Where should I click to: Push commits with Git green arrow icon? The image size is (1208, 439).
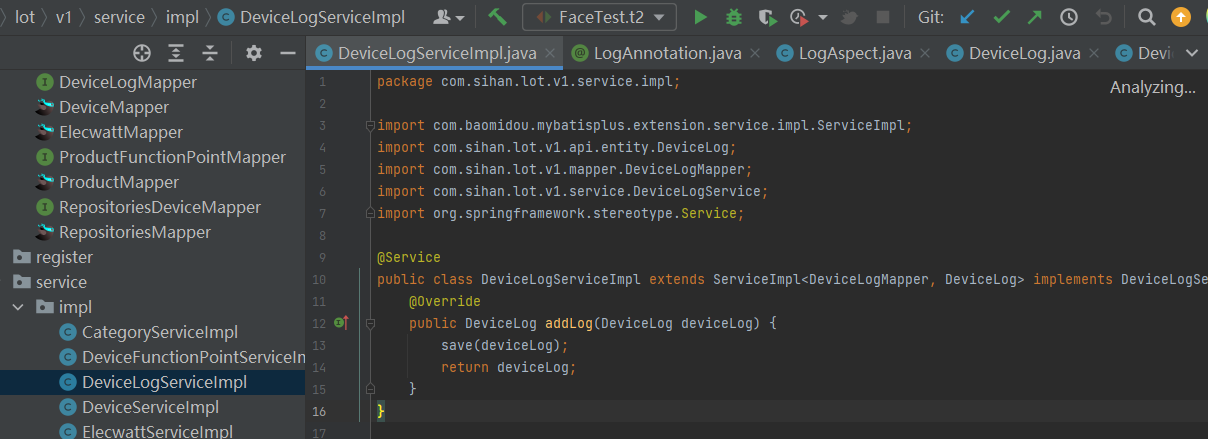point(1035,17)
